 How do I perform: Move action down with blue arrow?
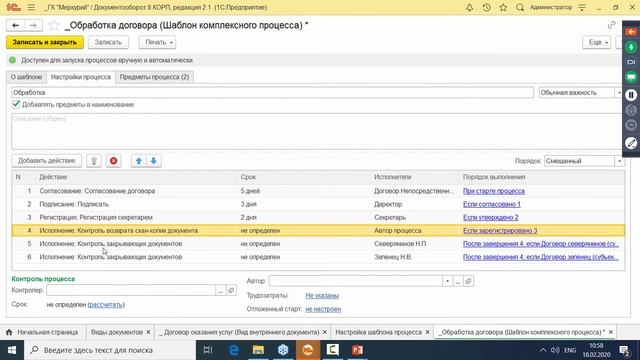154,161
